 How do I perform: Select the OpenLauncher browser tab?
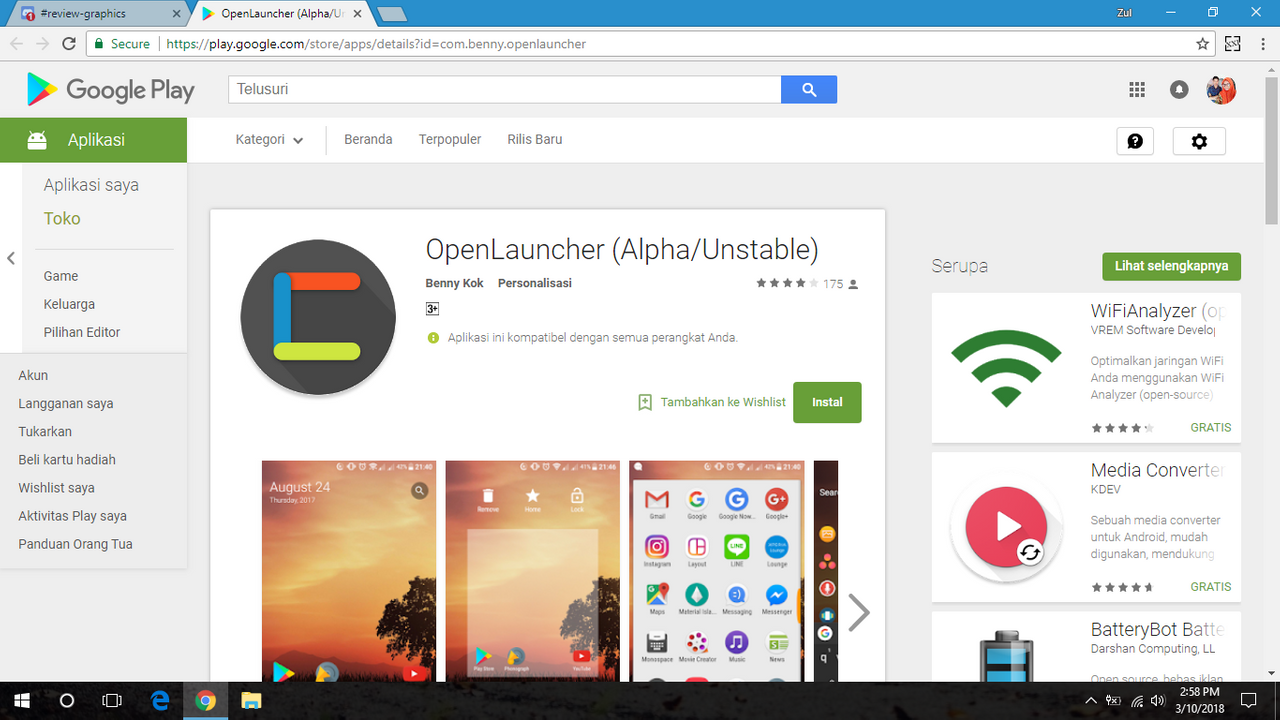(x=283, y=14)
